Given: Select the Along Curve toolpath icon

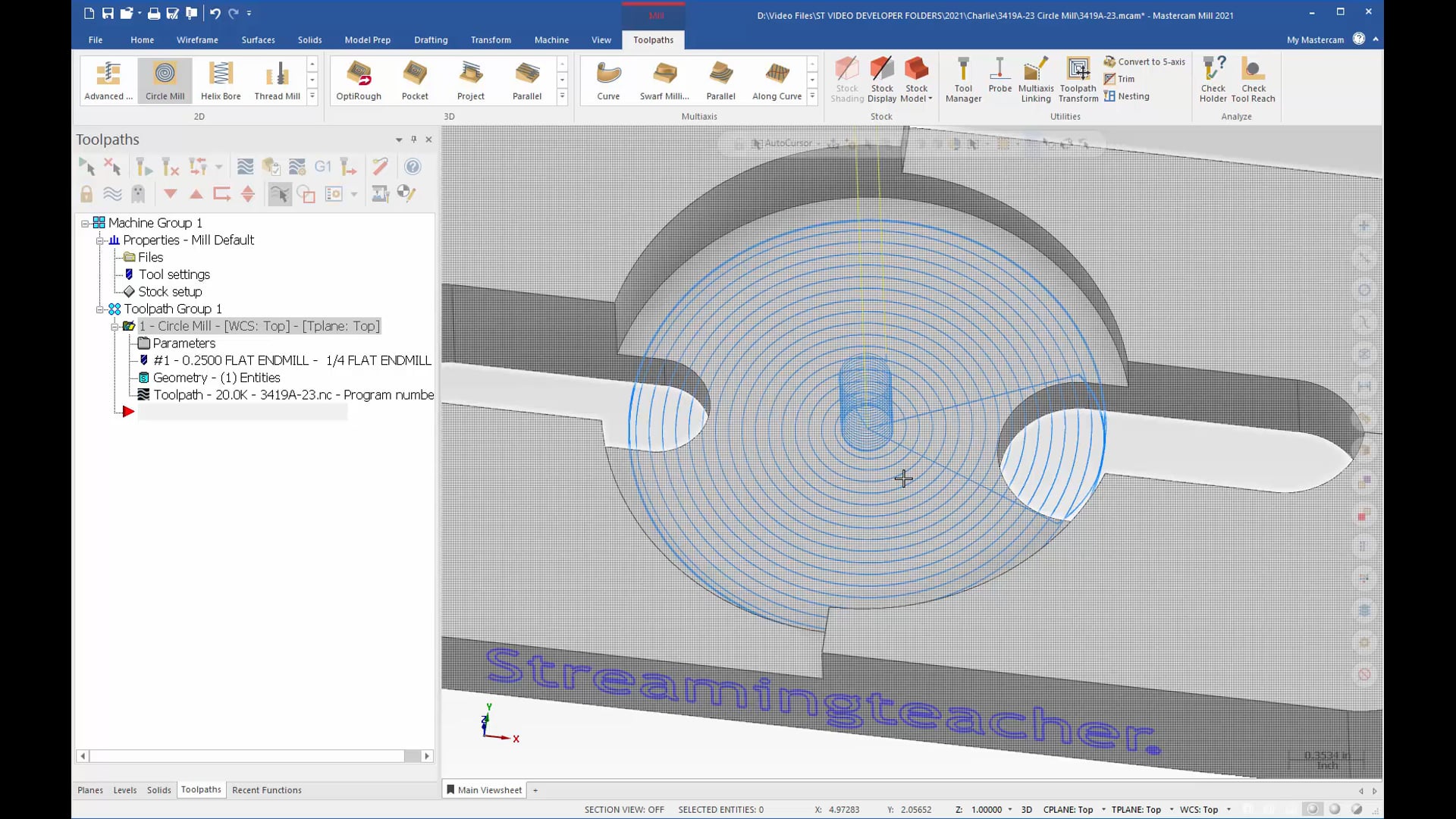Looking at the screenshot, I should pos(778,78).
